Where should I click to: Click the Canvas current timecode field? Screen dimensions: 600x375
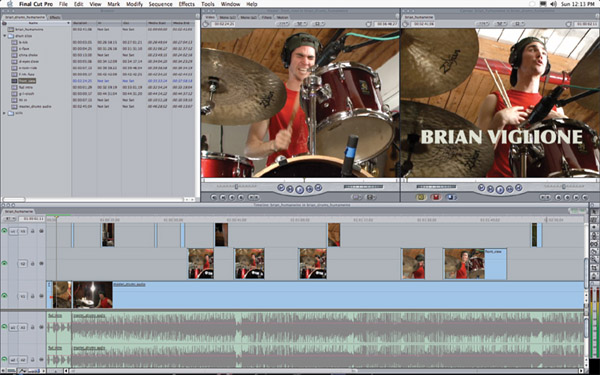click(x=585, y=24)
